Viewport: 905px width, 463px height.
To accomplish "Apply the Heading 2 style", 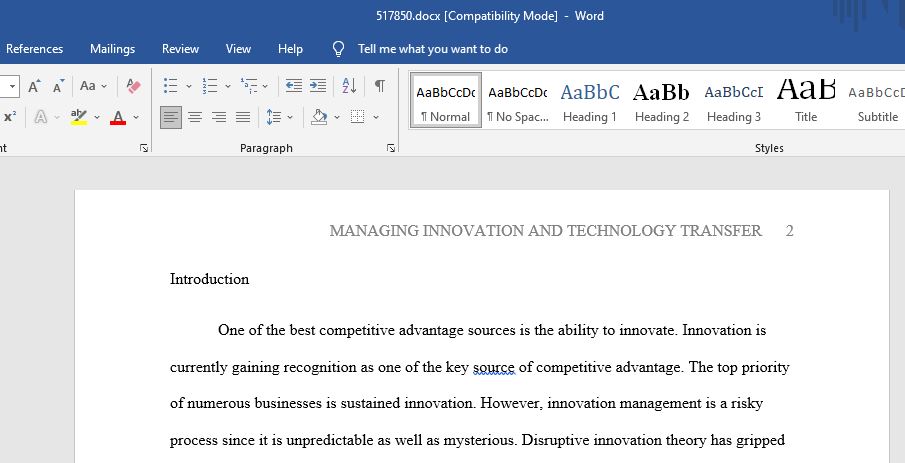I will coord(661,99).
